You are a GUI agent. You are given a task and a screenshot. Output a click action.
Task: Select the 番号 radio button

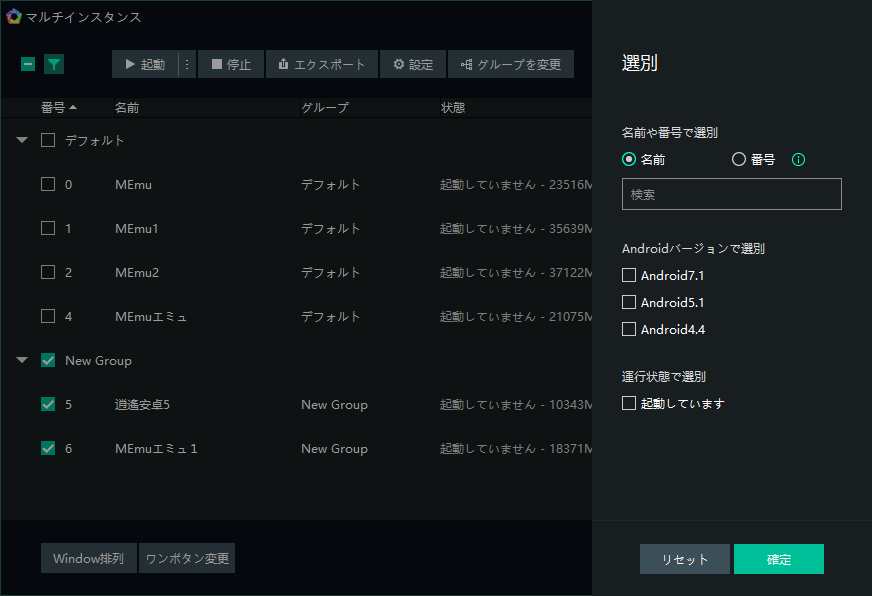tap(739, 159)
